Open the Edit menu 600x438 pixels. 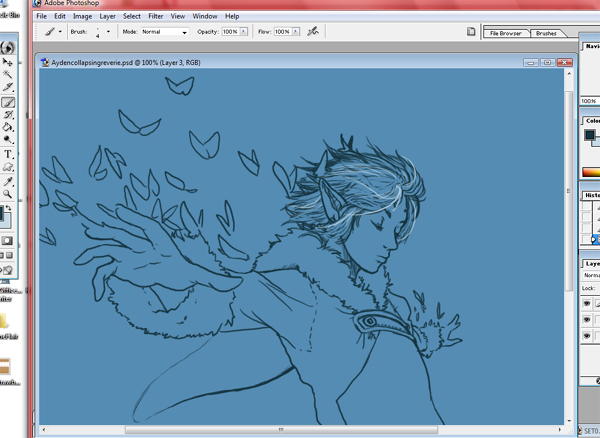60,16
